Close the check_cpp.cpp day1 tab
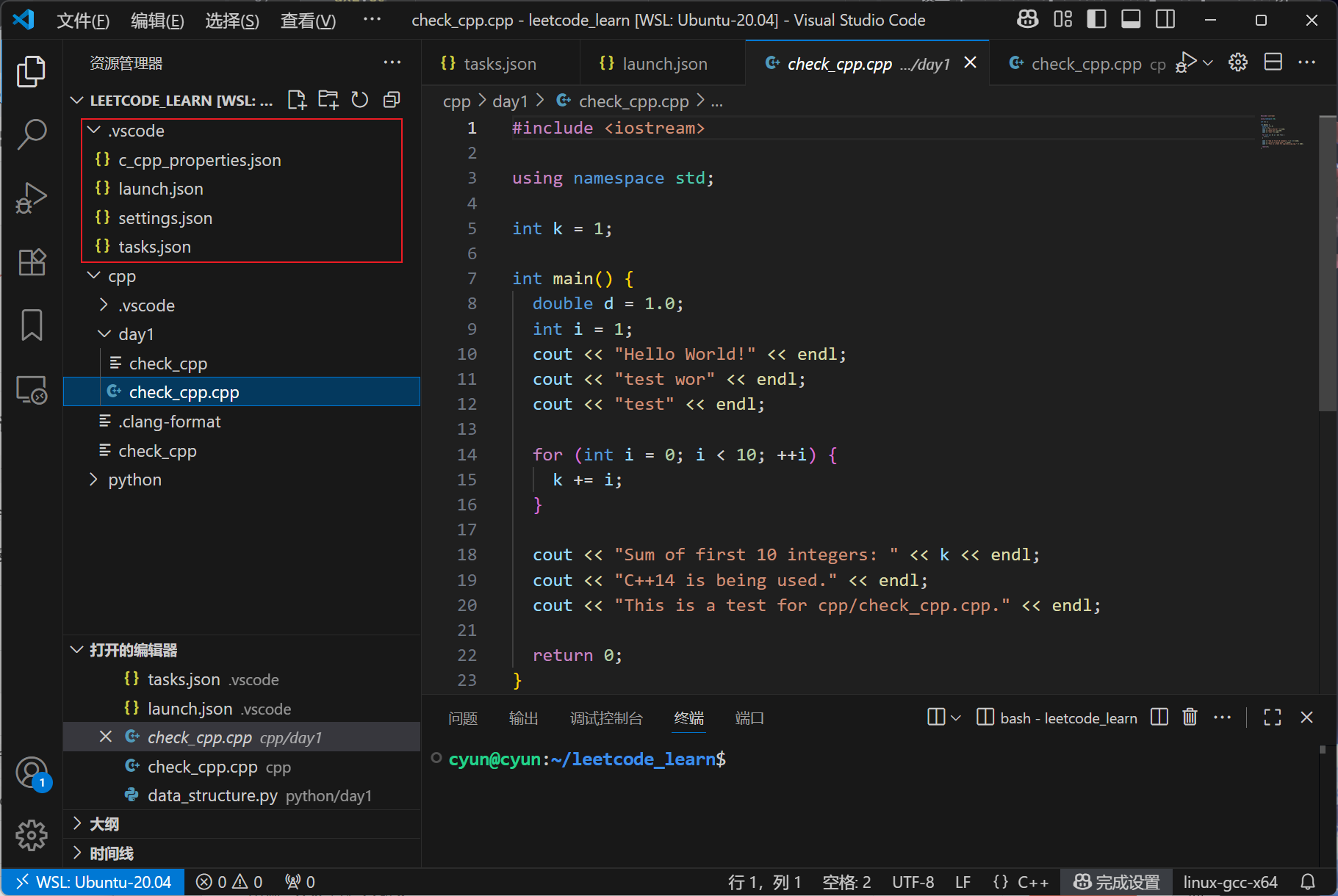 click(x=970, y=63)
